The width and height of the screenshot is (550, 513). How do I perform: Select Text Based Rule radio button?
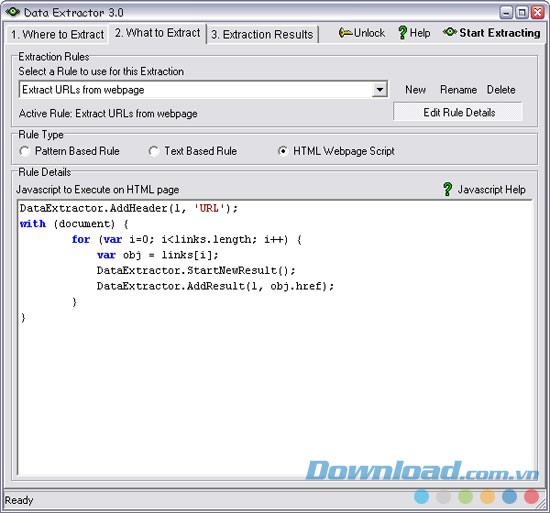tap(154, 151)
